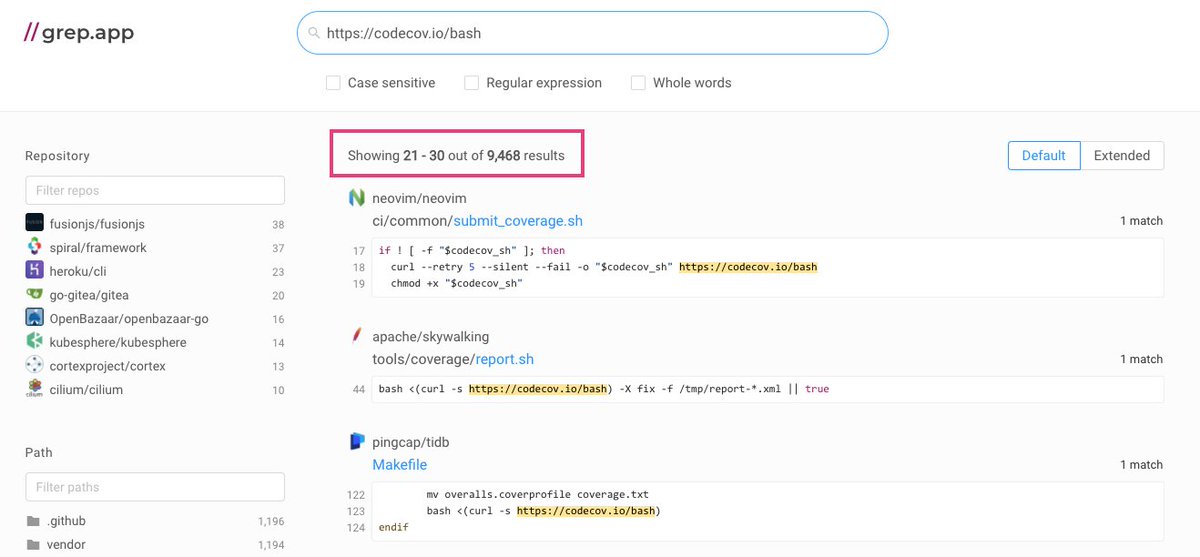Screen dimensions: 1200x557
Task: Click the spiral/framework repo icon
Action: click(x=34, y=248)
